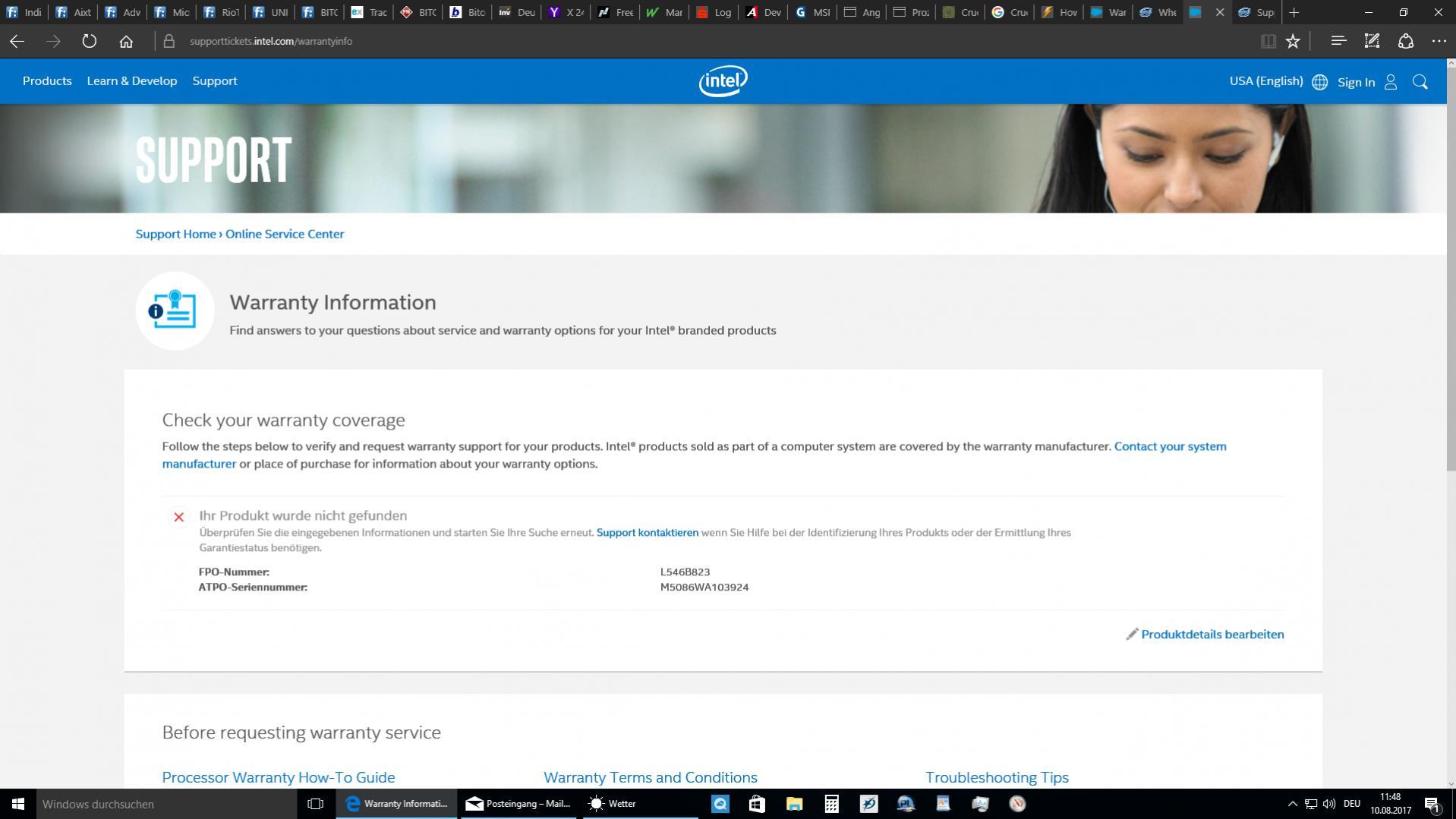Switch to the Sup browser tab
The width and height of the screenshot is (1456, 819).
point(1256,12)
